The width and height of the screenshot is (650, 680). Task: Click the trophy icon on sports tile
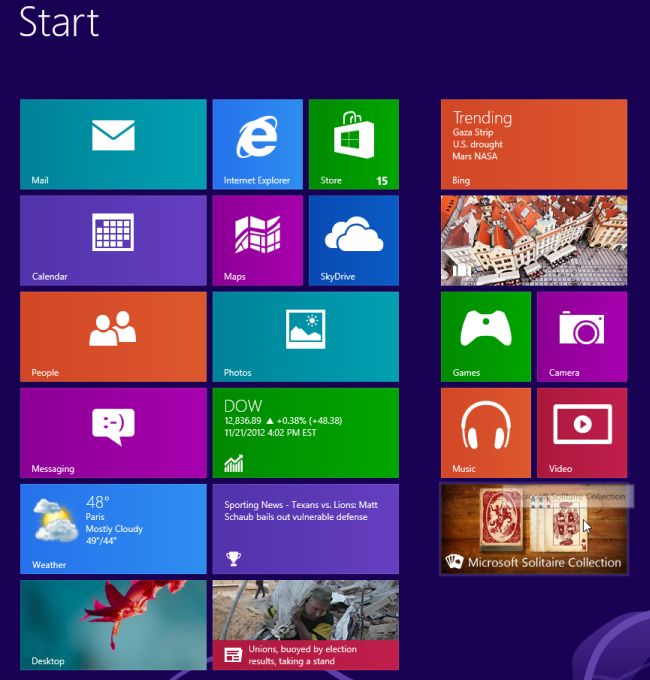pos(233,559)
